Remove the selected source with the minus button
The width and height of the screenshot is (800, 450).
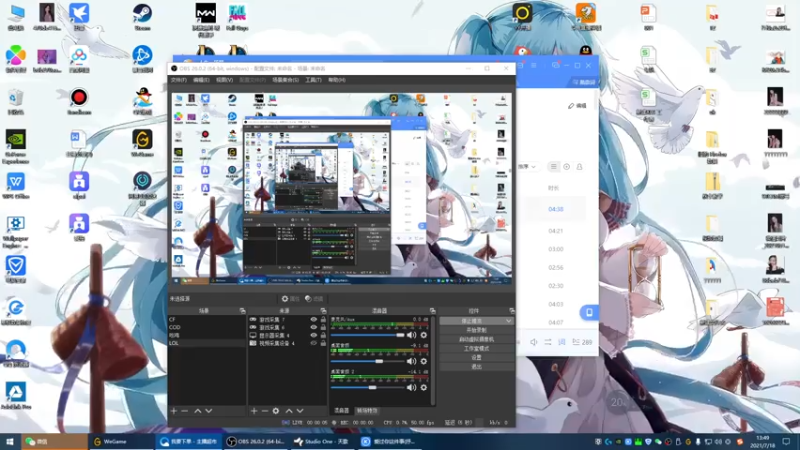pyautogui.click(x=265, y=411)
